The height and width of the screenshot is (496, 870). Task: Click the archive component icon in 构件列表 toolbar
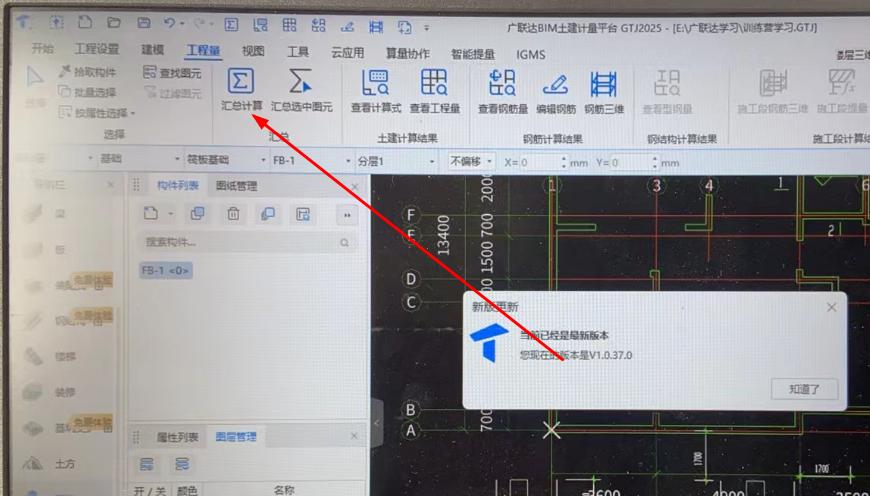pyautogui.click(x=302, y=214)
